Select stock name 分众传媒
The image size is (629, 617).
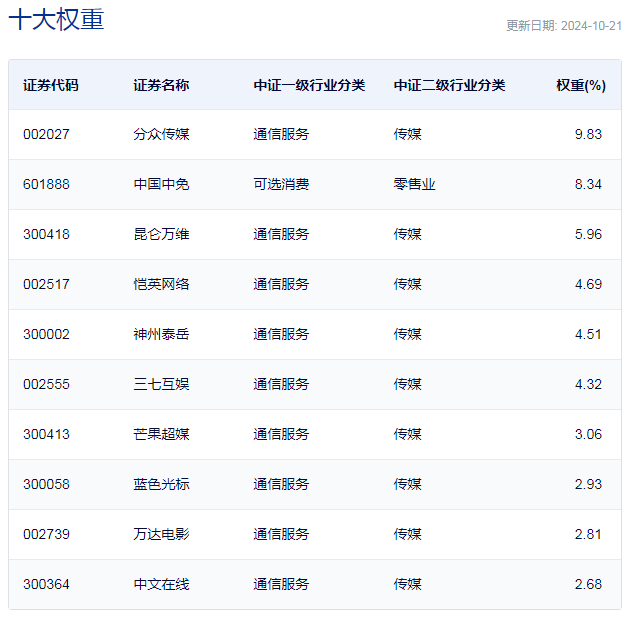[x=161, y=134]
